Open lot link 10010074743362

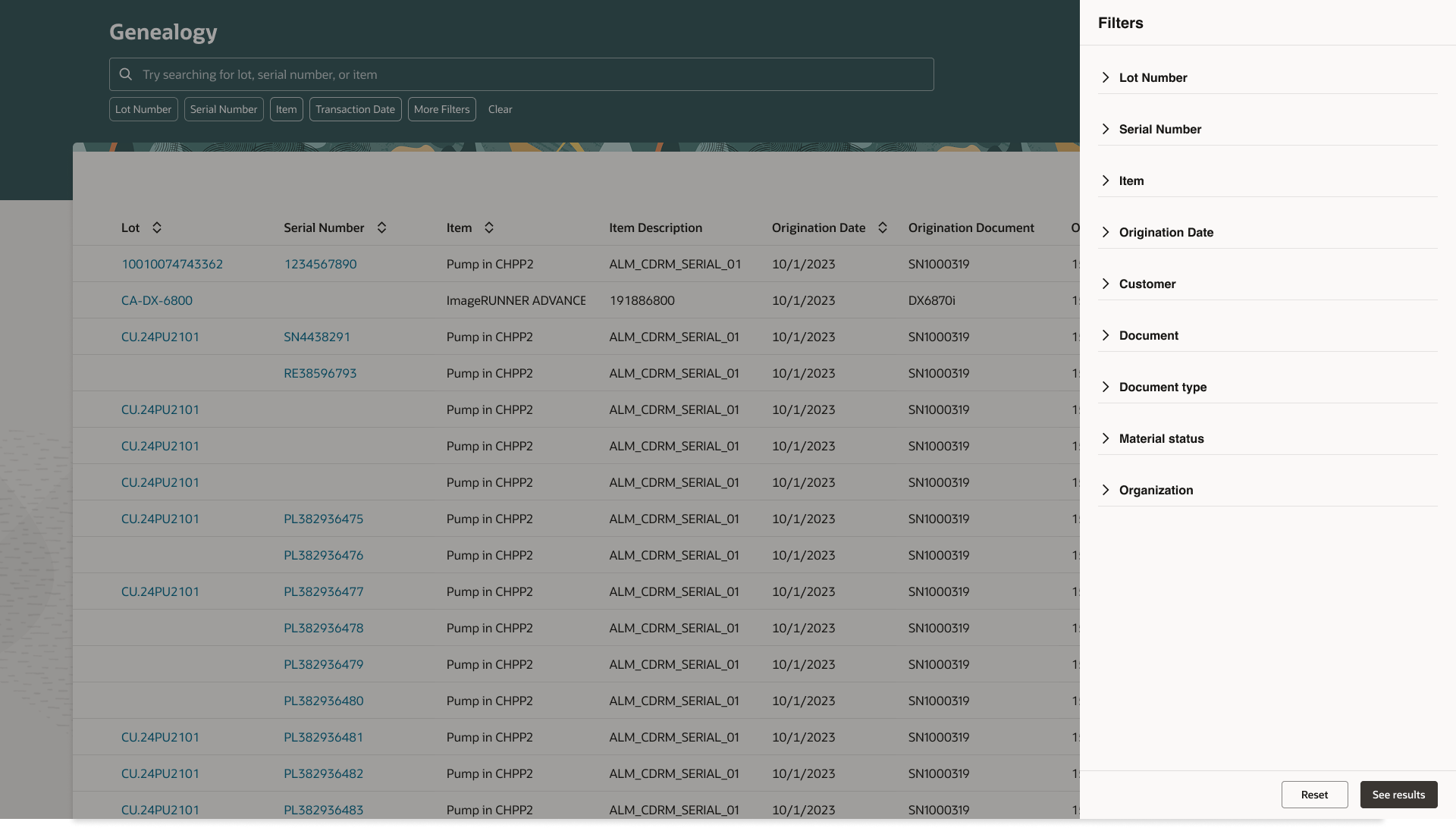[172, 264]
